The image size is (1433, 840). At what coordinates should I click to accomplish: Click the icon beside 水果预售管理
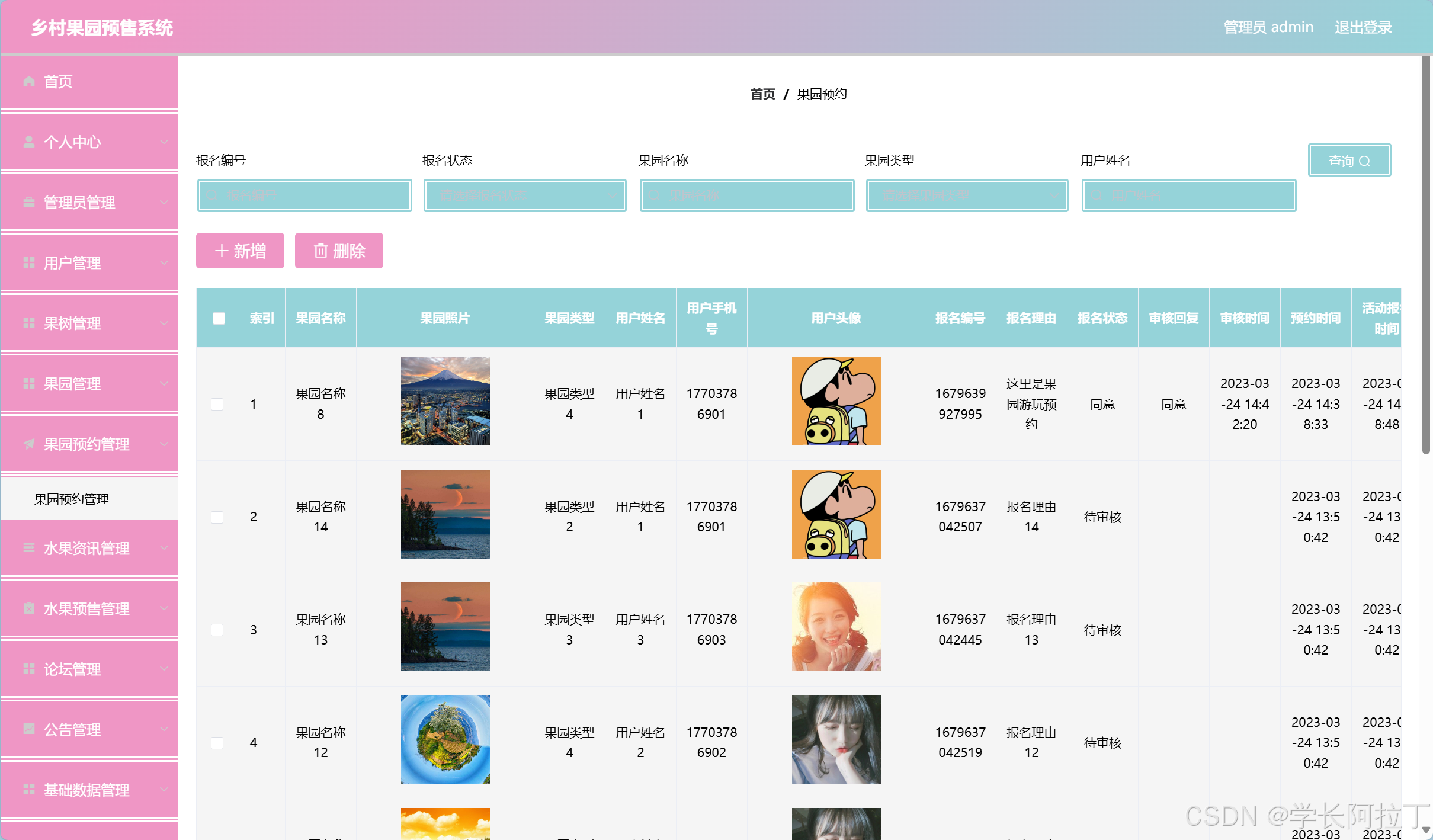pos(29,609)
